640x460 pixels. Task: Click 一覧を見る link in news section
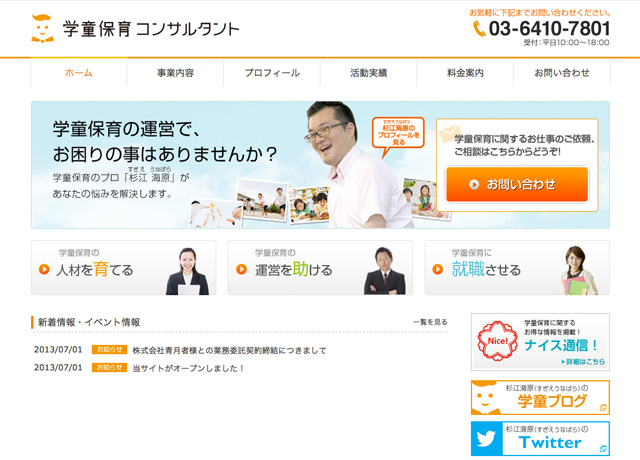(x=430, y=322)
